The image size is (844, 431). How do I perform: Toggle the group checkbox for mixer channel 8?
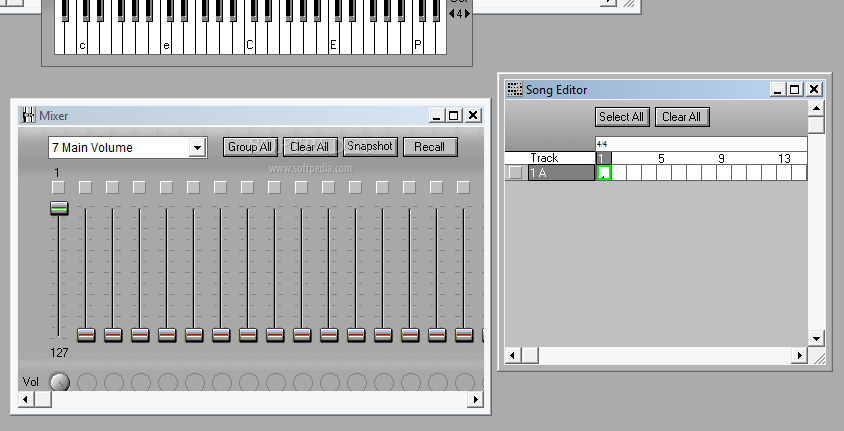(x=247, y=187)
